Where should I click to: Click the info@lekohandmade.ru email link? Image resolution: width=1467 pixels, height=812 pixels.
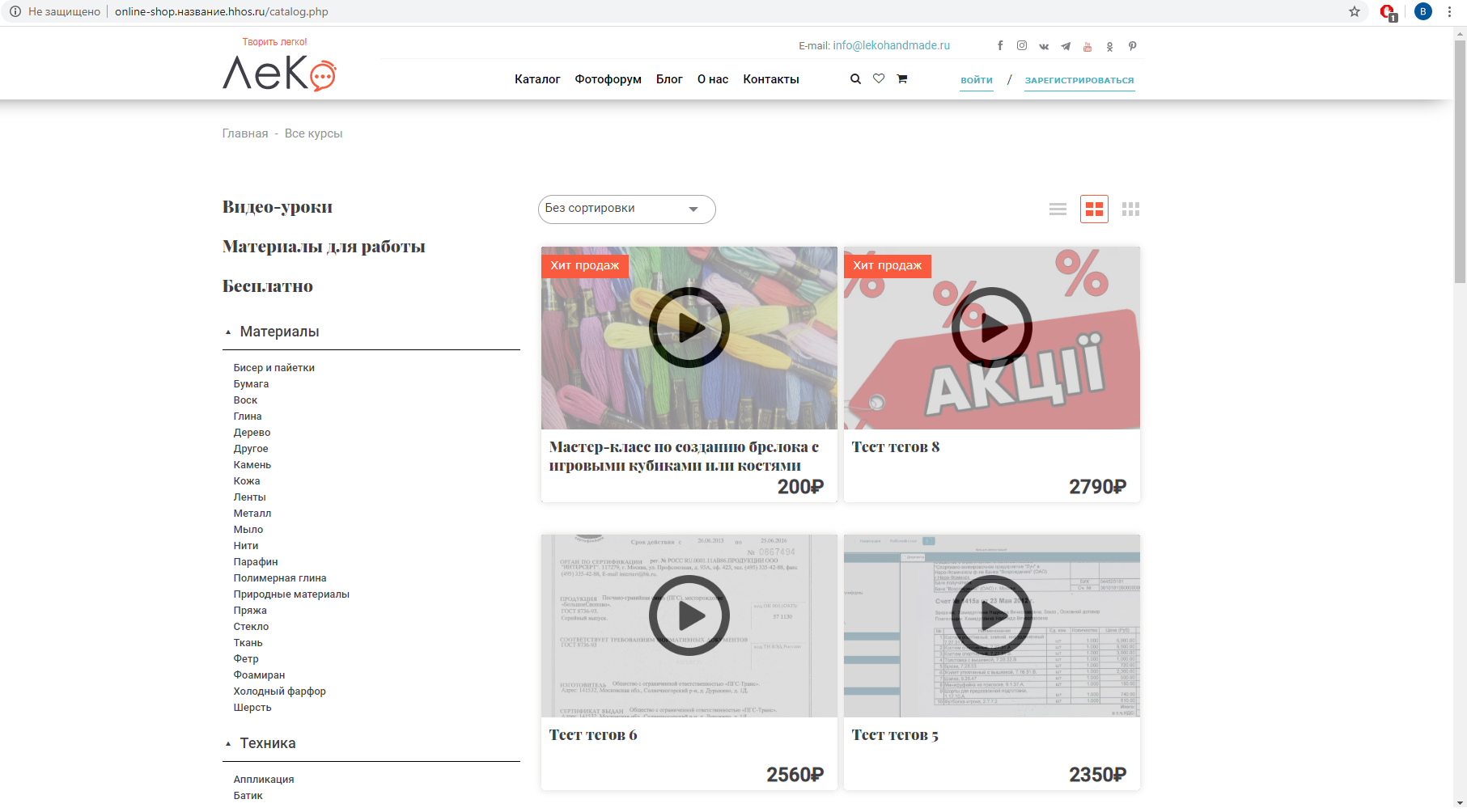892,45
